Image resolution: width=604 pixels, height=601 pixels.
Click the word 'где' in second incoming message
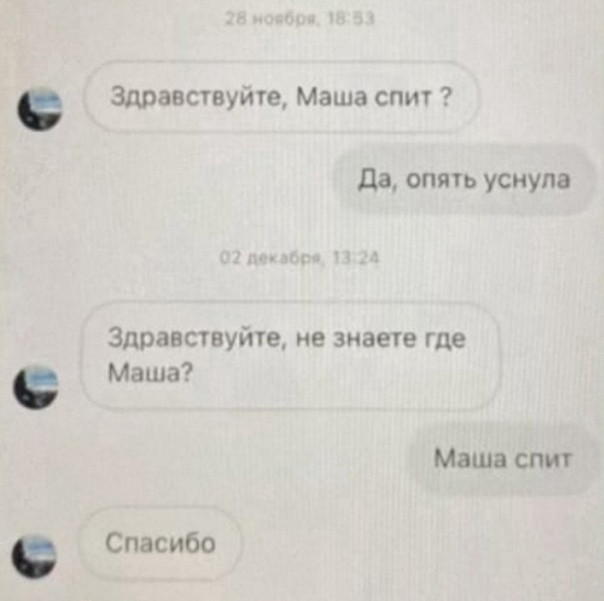(445, 340)
